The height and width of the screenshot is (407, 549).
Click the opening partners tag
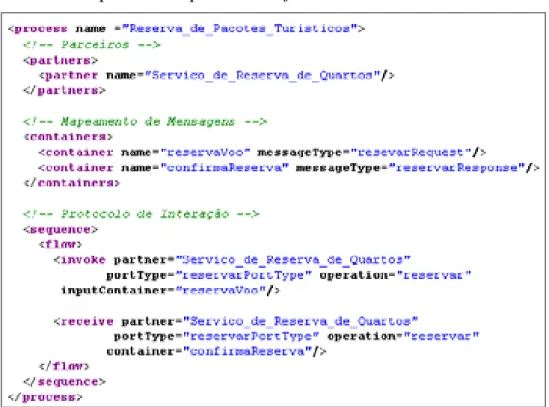click(x=60, y=60)
